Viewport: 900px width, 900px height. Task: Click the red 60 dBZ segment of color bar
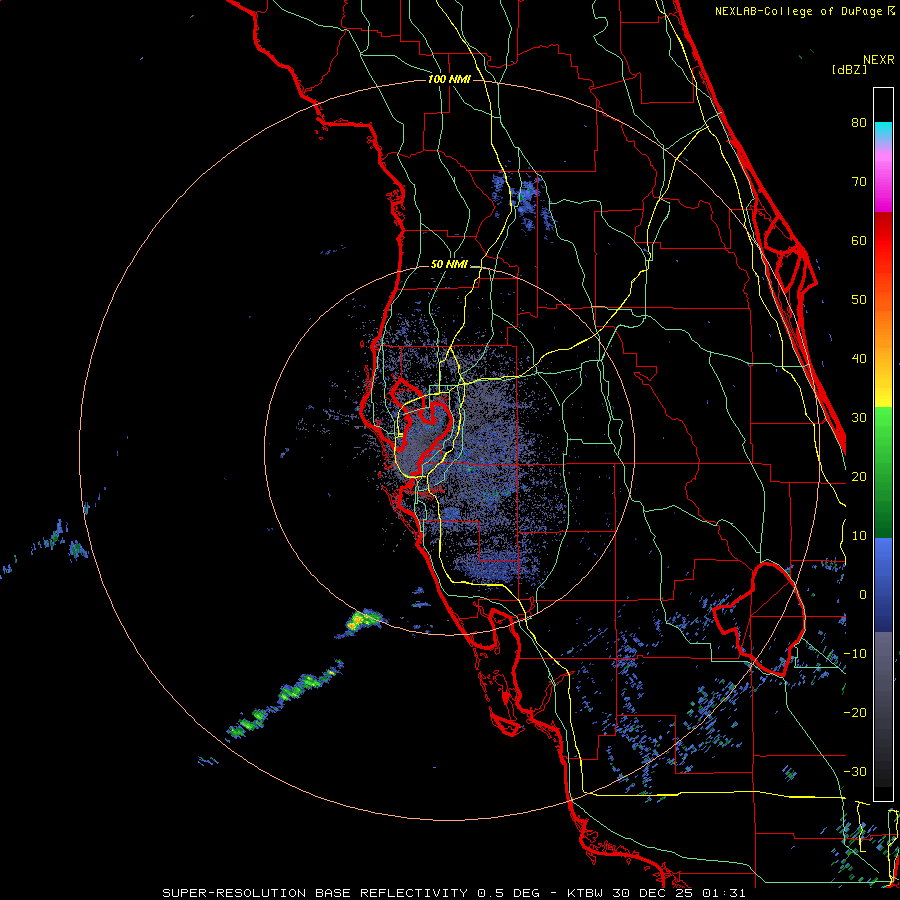(x=883, y=241)
